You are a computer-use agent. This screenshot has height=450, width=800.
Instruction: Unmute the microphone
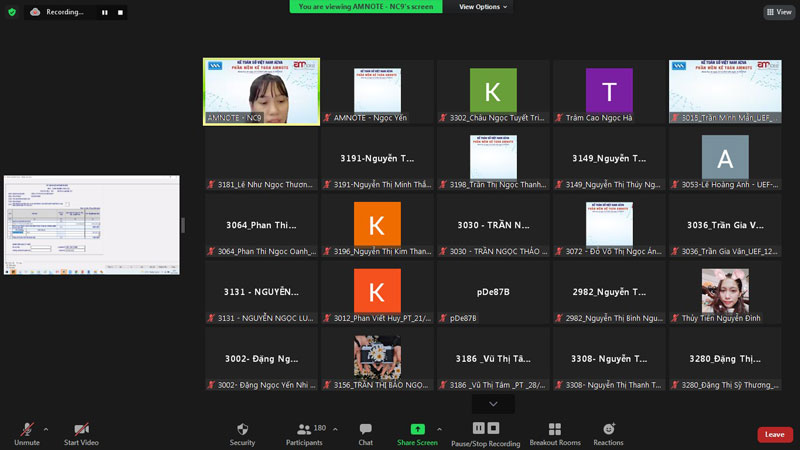click(x=26, y=431)
